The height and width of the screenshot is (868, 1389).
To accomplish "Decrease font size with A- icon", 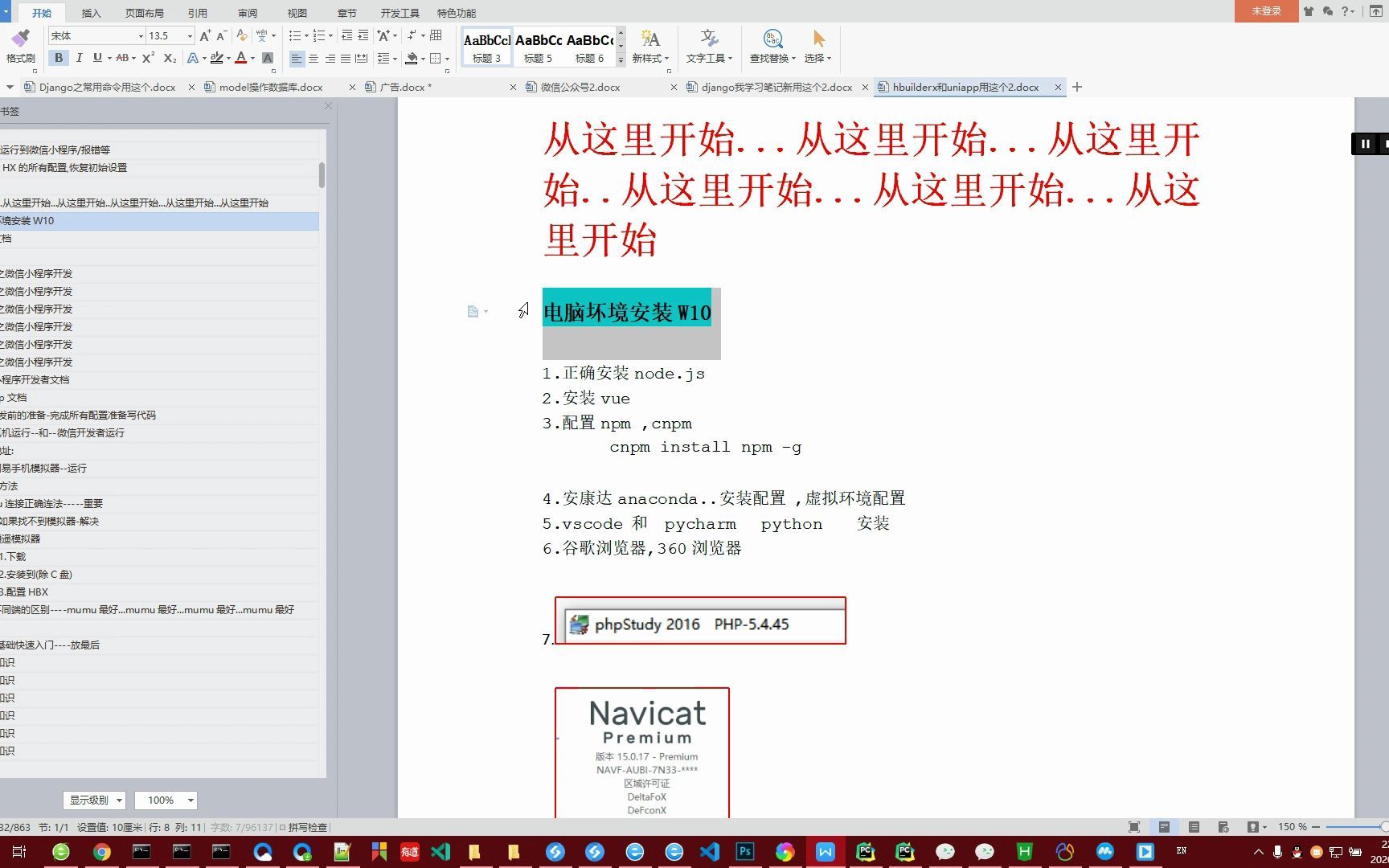I will coord(222,35).
